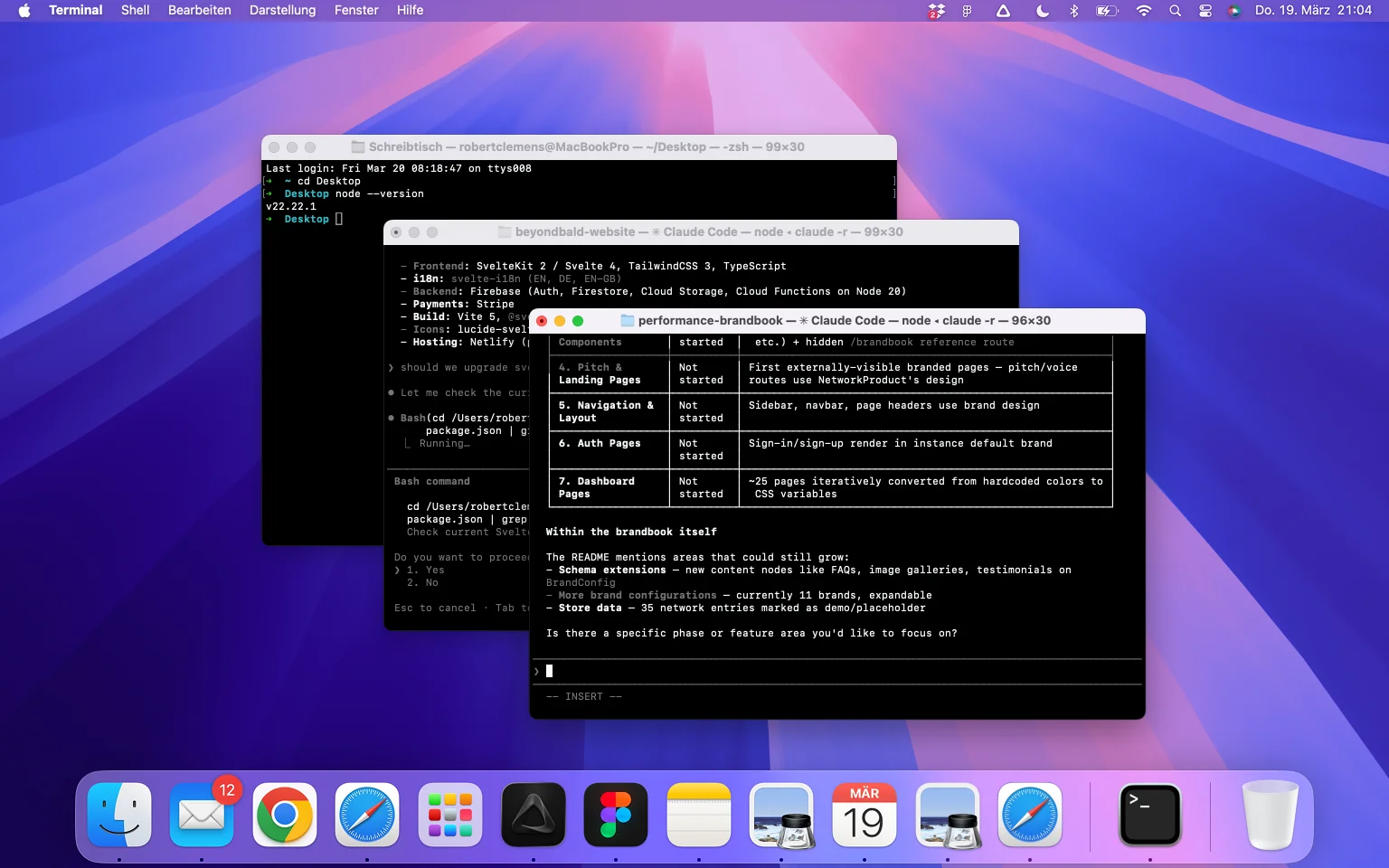1389x868 pixels.
Task: Click the Bluetooth menu bar icon
Action: point(1074,11)
